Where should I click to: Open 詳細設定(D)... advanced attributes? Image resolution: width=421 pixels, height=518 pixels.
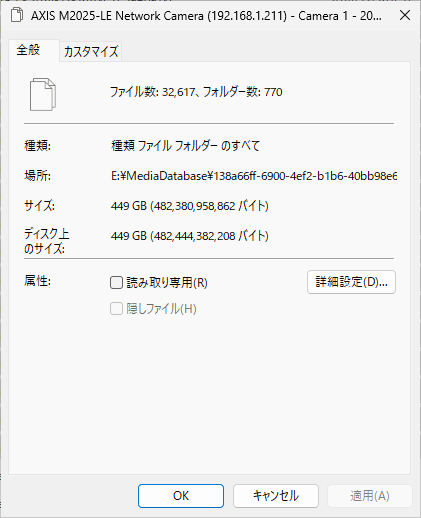click(x=351, y=282)
